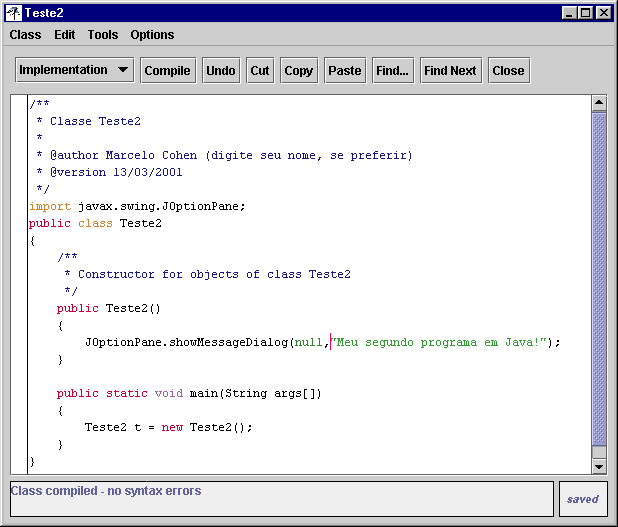Screen dimensions: 618x527
Task: Click 'Constructor for objects of class' comment
Action: 208,274
